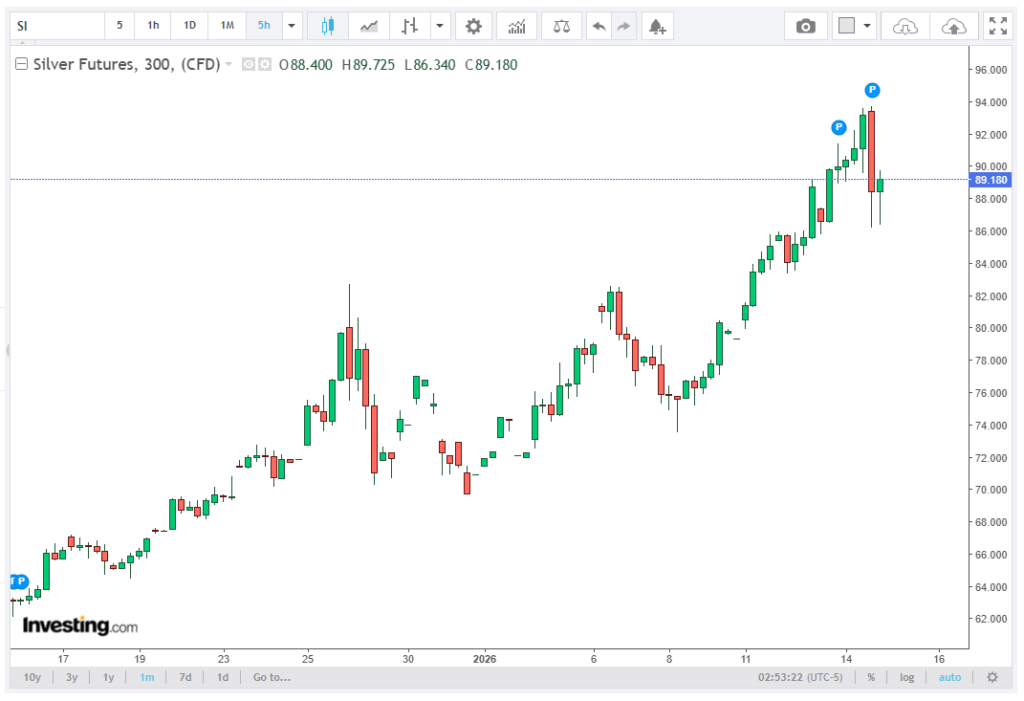
Task: Toggle log scale on the price axis
Action: [906, 677]
